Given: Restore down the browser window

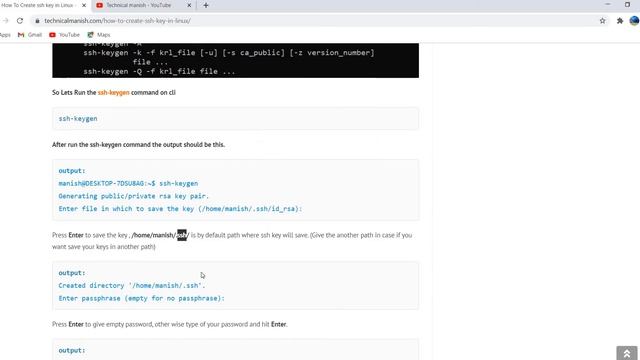Looking at the screenshot, I should (627, 4).
